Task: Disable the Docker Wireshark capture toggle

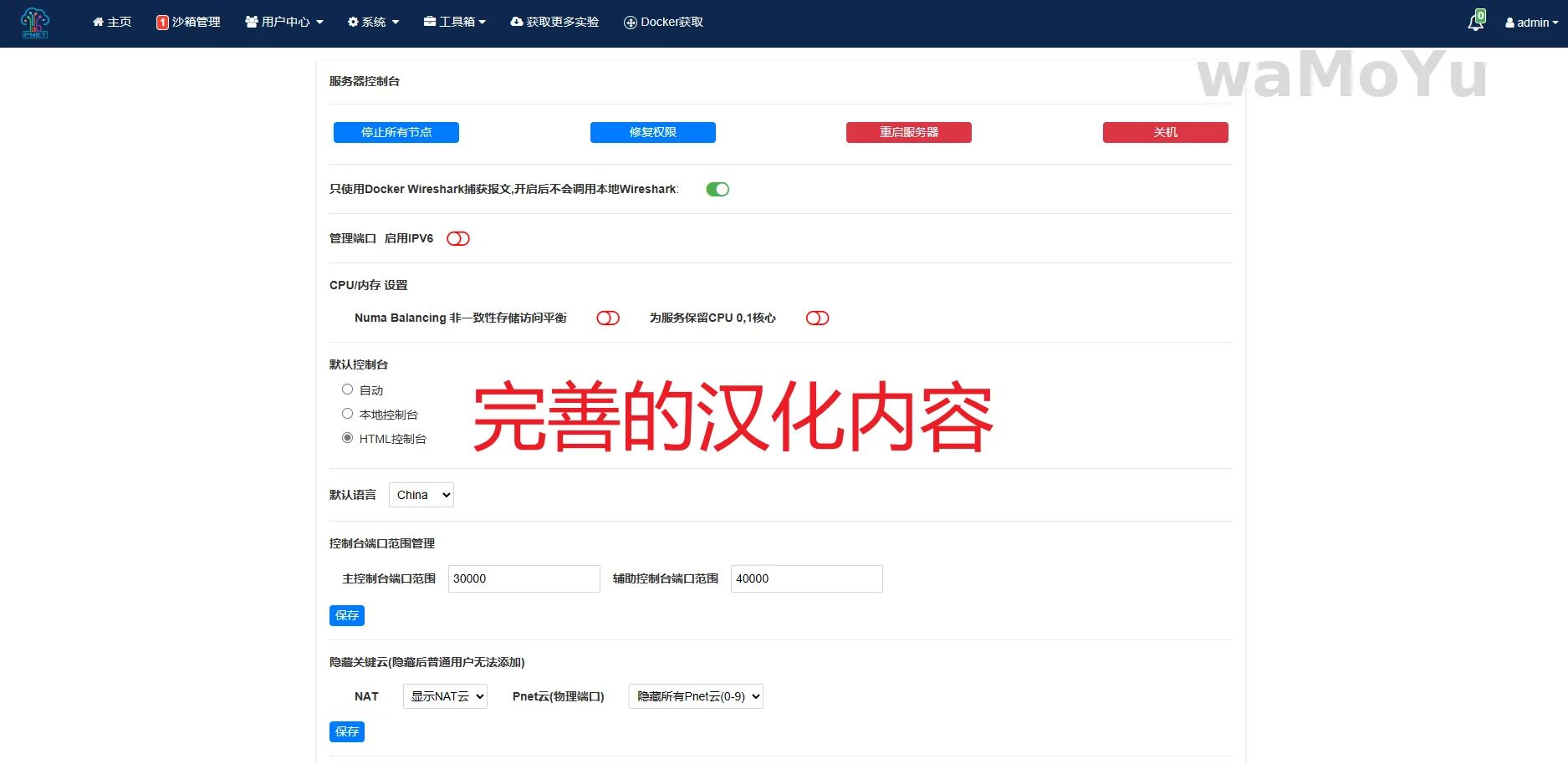Action: click(718, 190)
